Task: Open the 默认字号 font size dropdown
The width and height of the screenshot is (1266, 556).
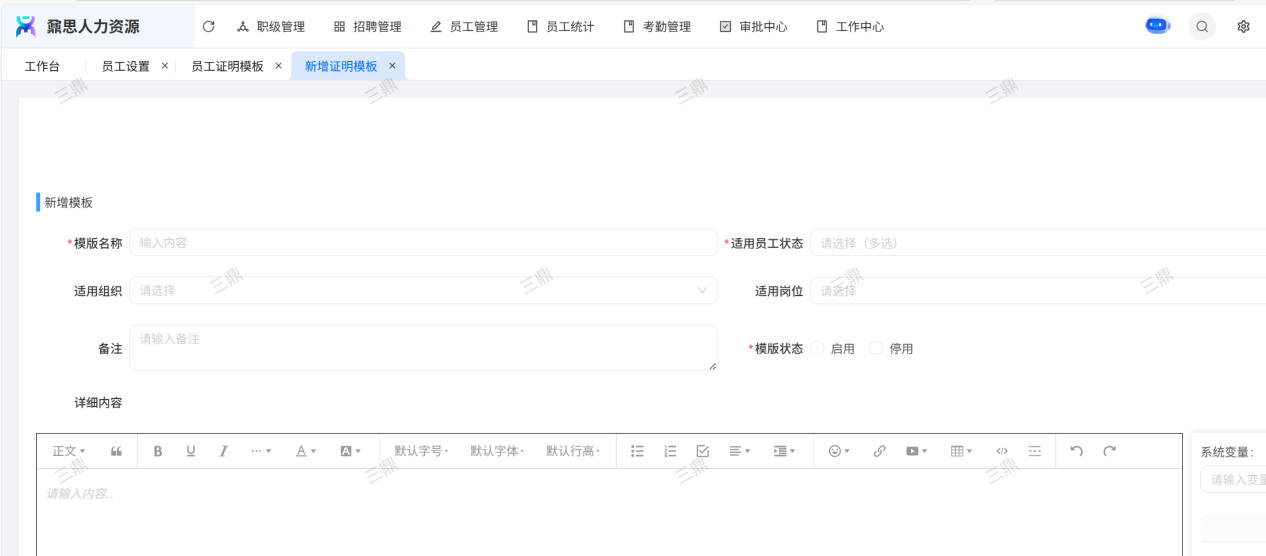Action: pos(421,451)
